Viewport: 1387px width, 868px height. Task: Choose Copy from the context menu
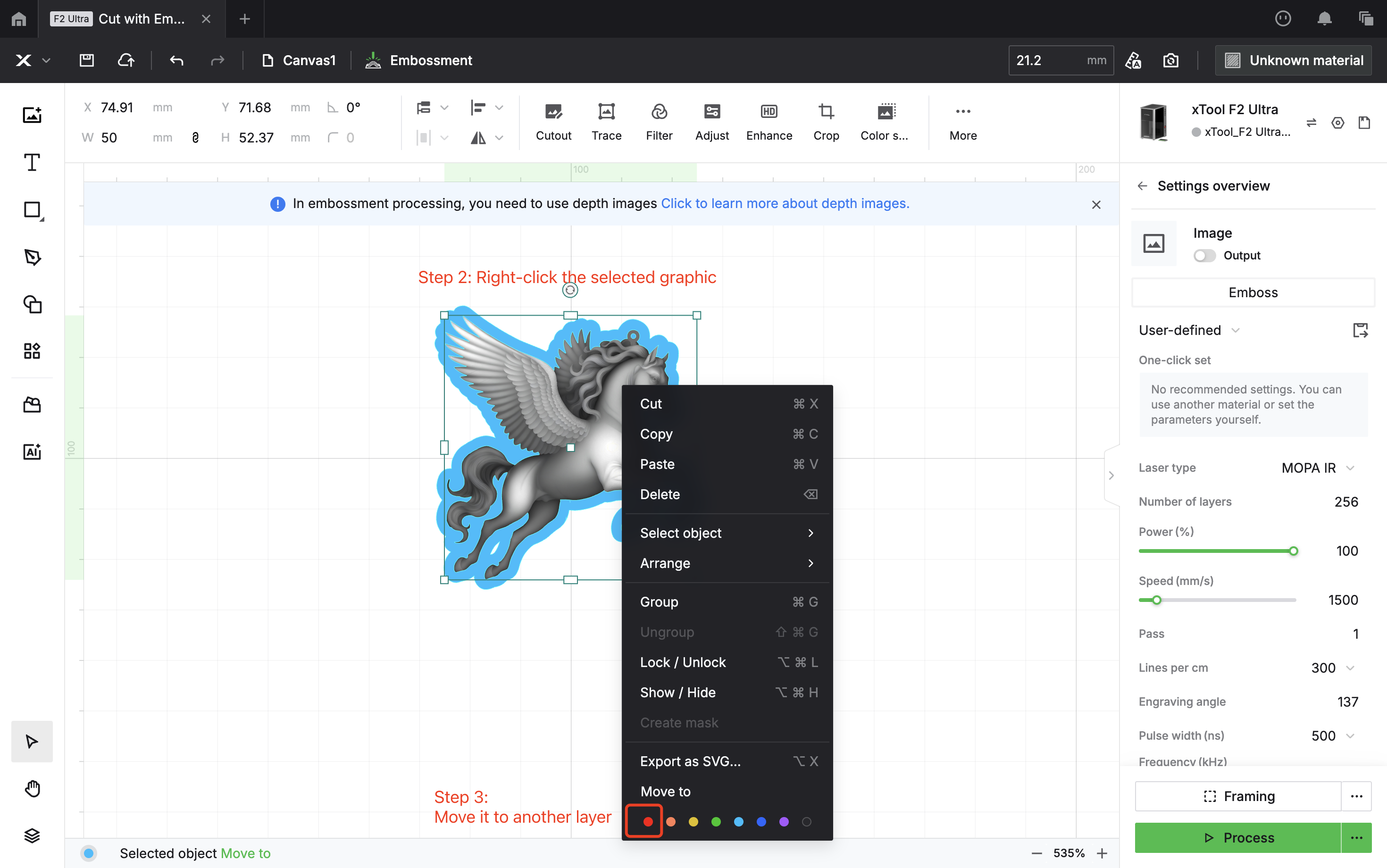pos(727,434)
